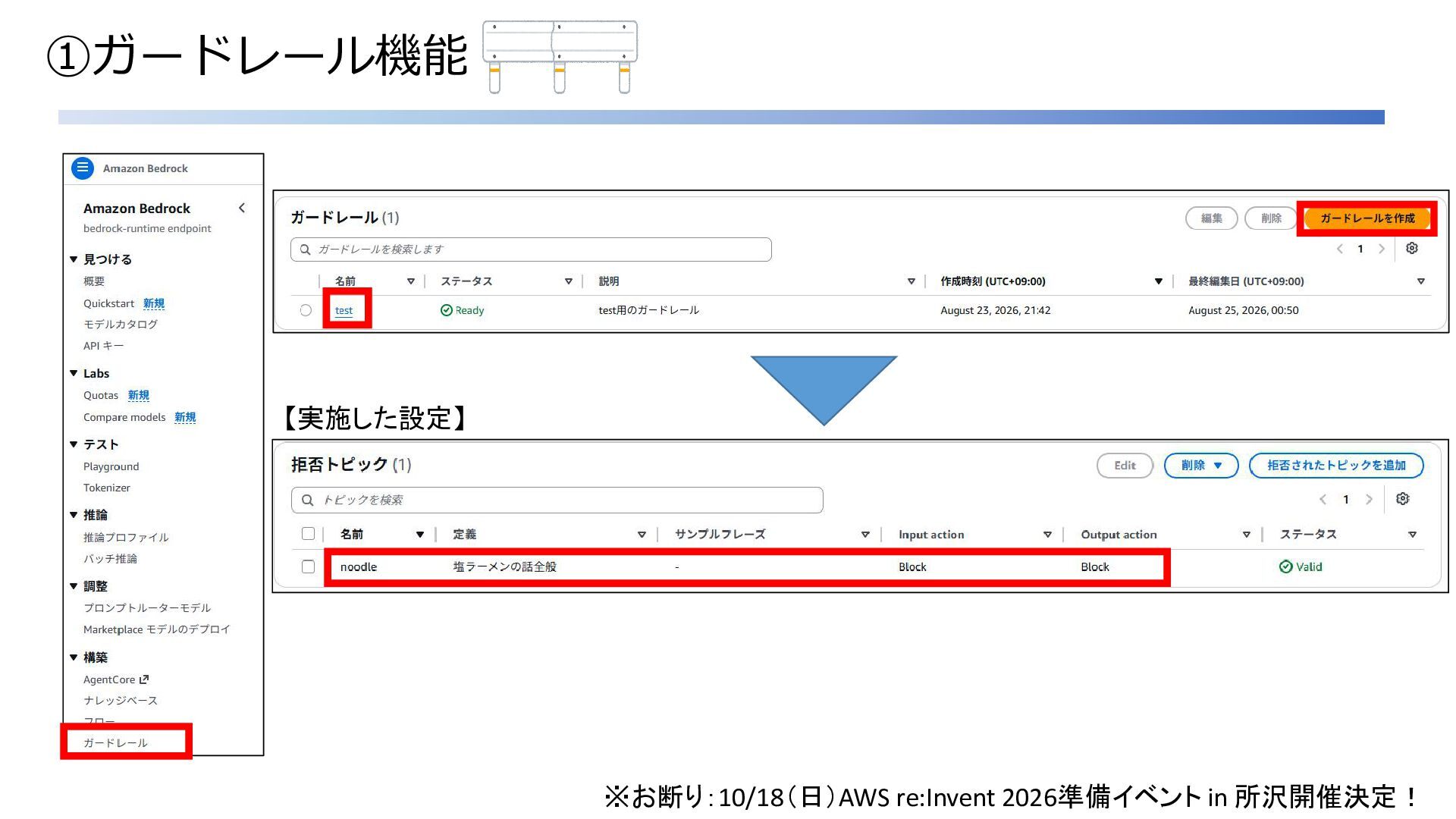1456x819 pixels.
Task: Click the AgentCore external link icon
Action: click(144, 679)
